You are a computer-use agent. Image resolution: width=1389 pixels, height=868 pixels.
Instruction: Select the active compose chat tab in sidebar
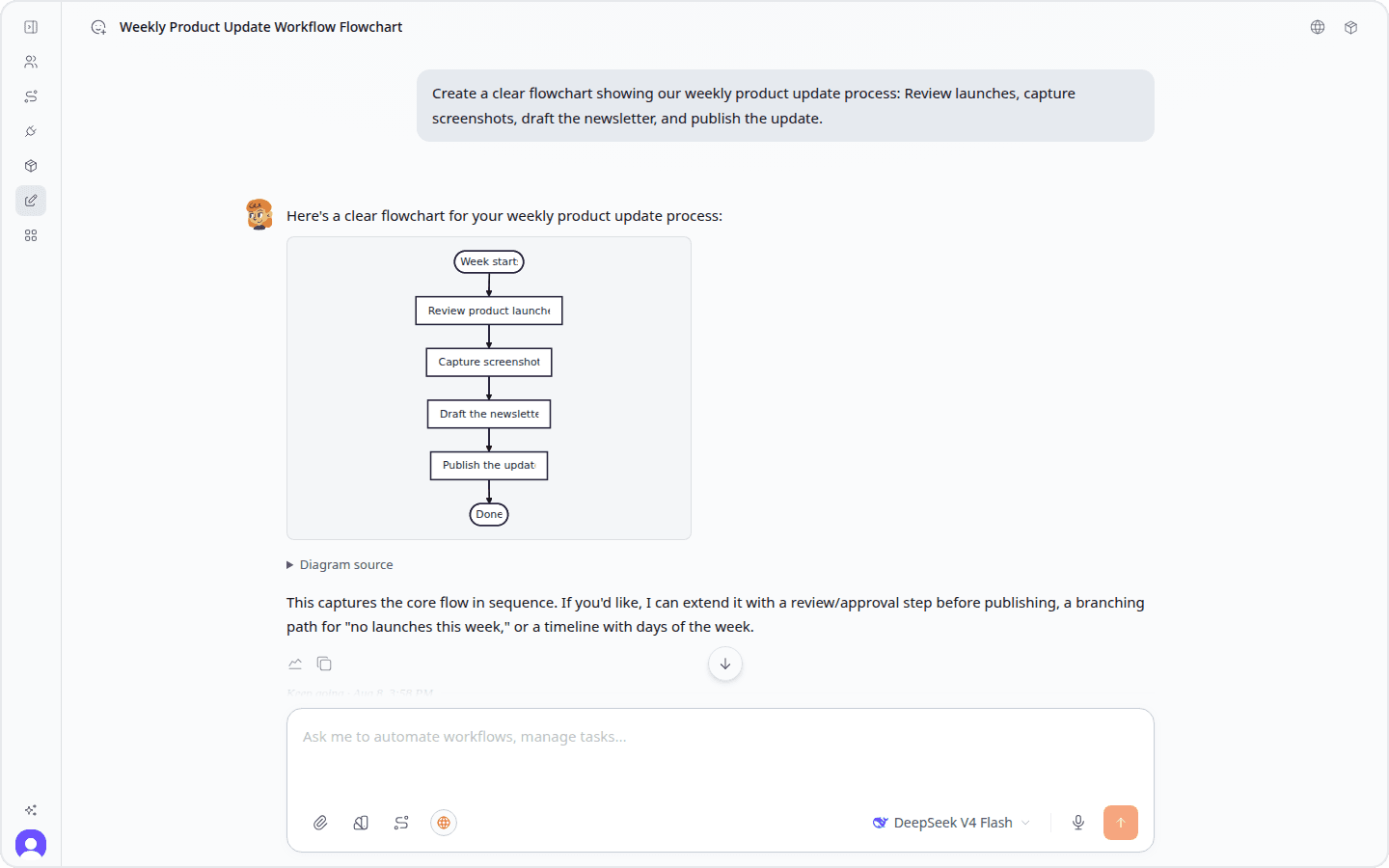tap(31, 201)
